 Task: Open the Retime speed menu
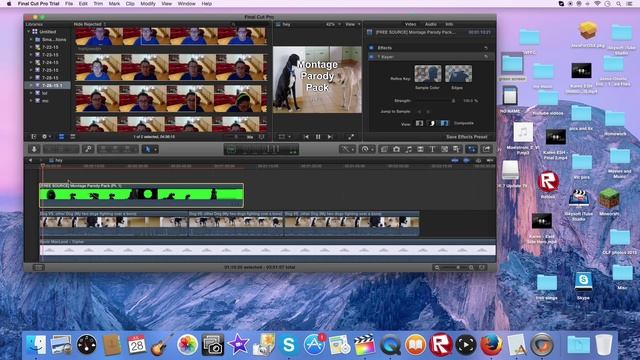367,149
